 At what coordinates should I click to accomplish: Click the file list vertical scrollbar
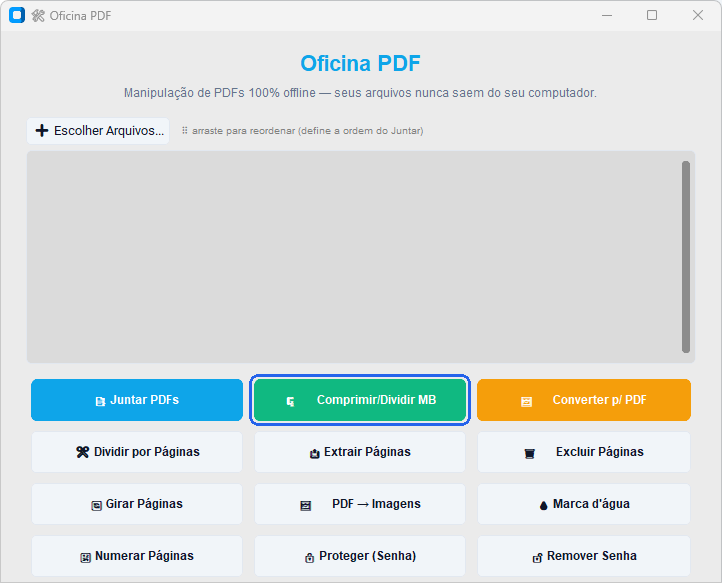pos(686,257)
